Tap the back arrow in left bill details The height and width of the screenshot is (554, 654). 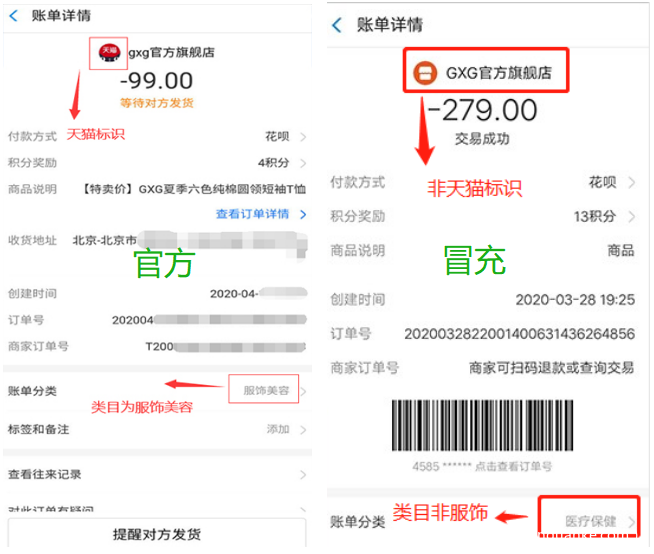pyautogui.click(x=13, y=16)
